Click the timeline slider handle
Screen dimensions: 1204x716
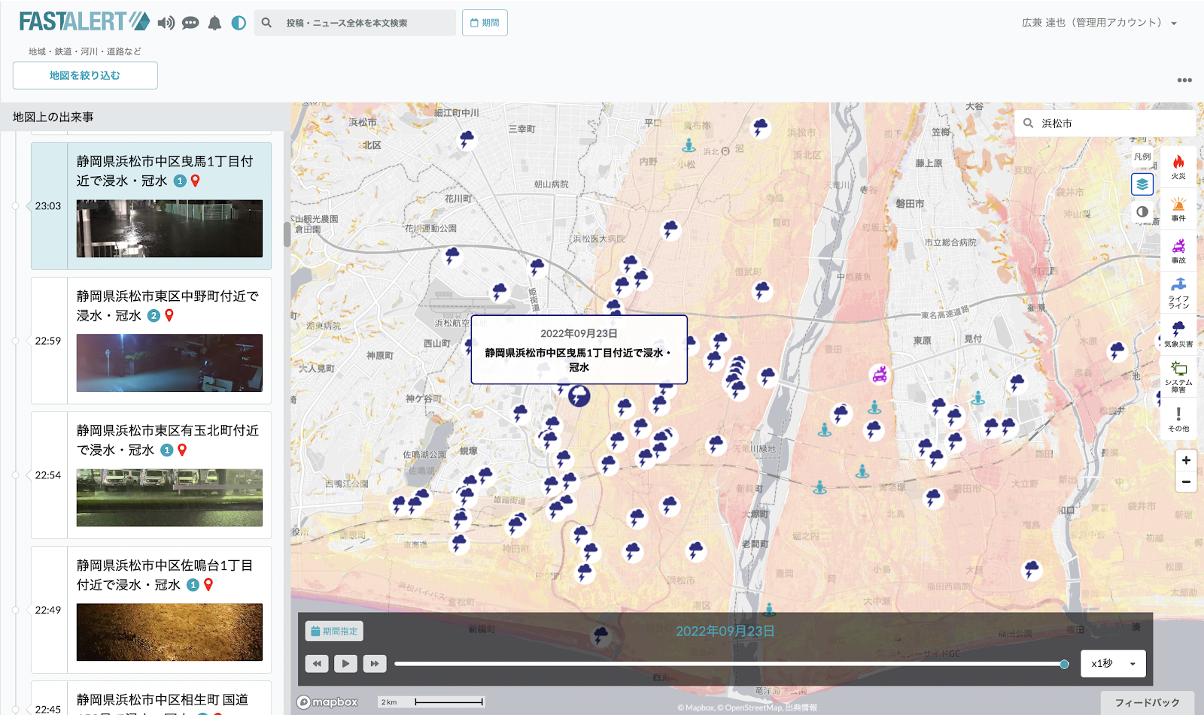[1064, 664]
